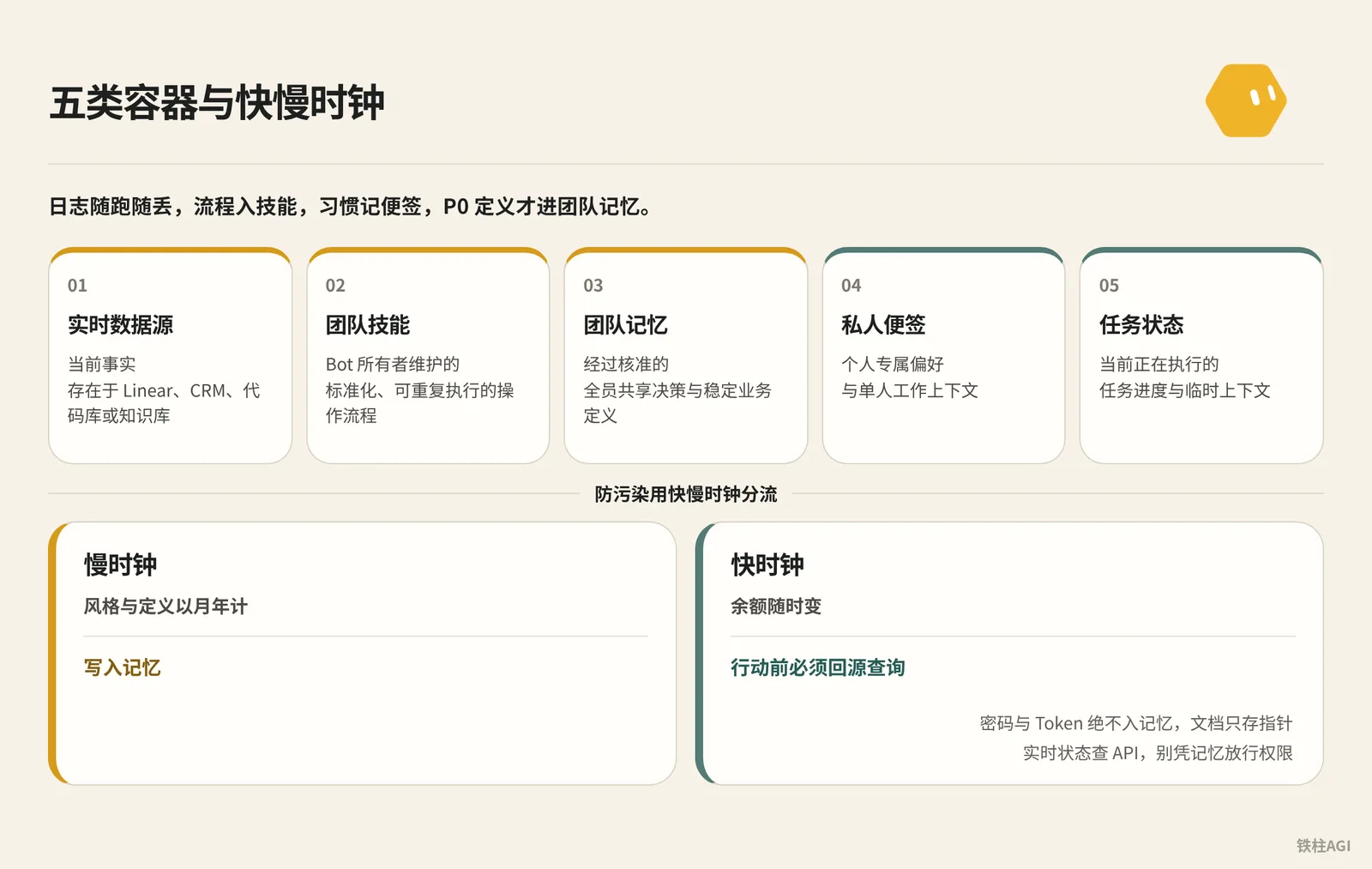Click the number 01 card label
The image size is (1372, 869).
[77, 286]
